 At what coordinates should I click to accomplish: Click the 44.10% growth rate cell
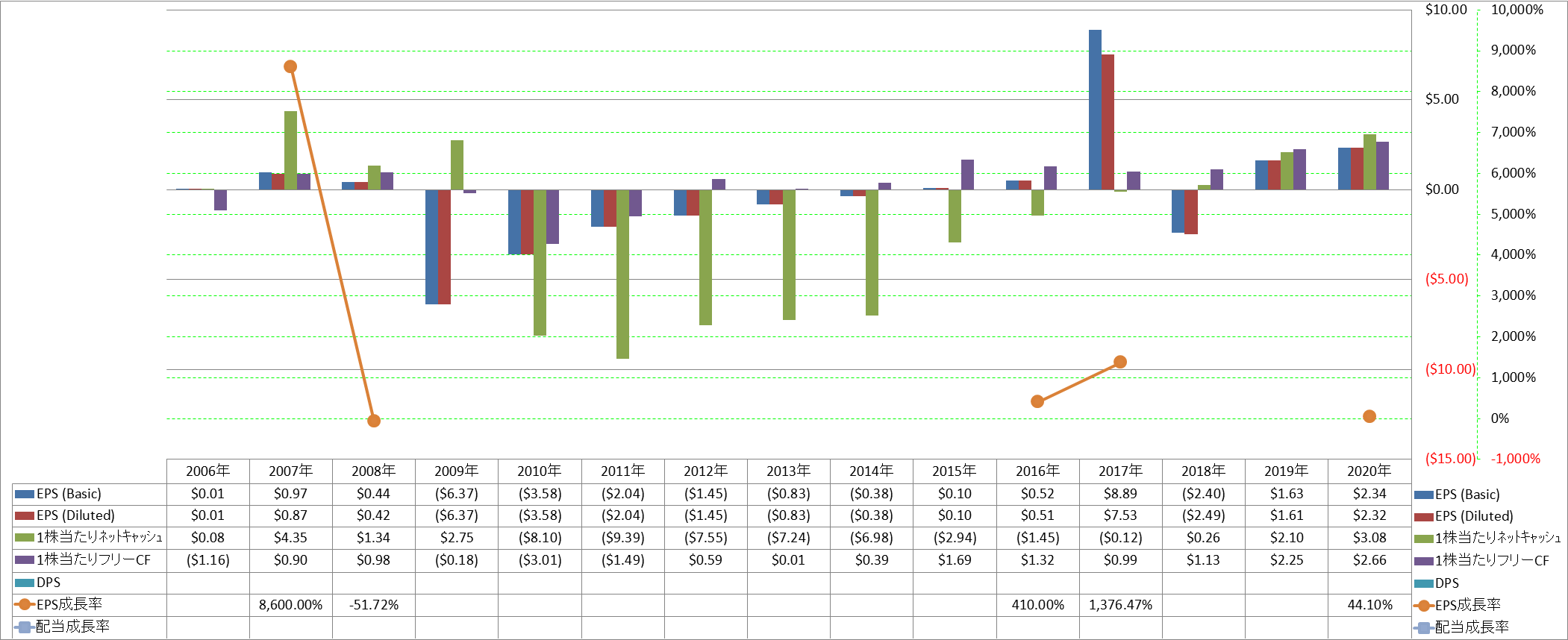pyautogui.click(x=1369, y=604)
